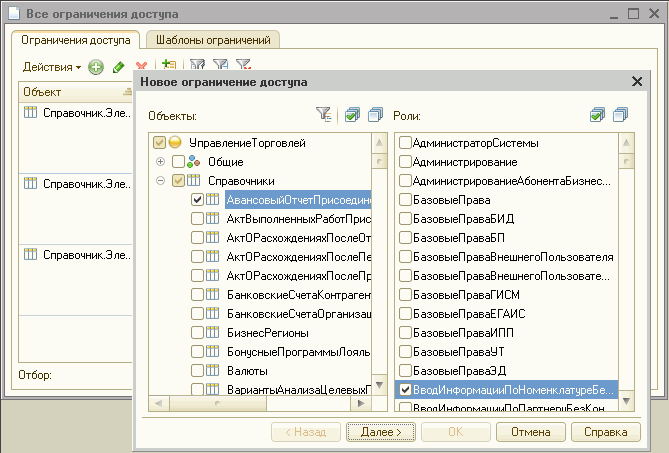Uncheck ВводИнформацииПоНоменклатуреБе role checkbox
Screen dimensions: 669x453
tap(405, 389)
